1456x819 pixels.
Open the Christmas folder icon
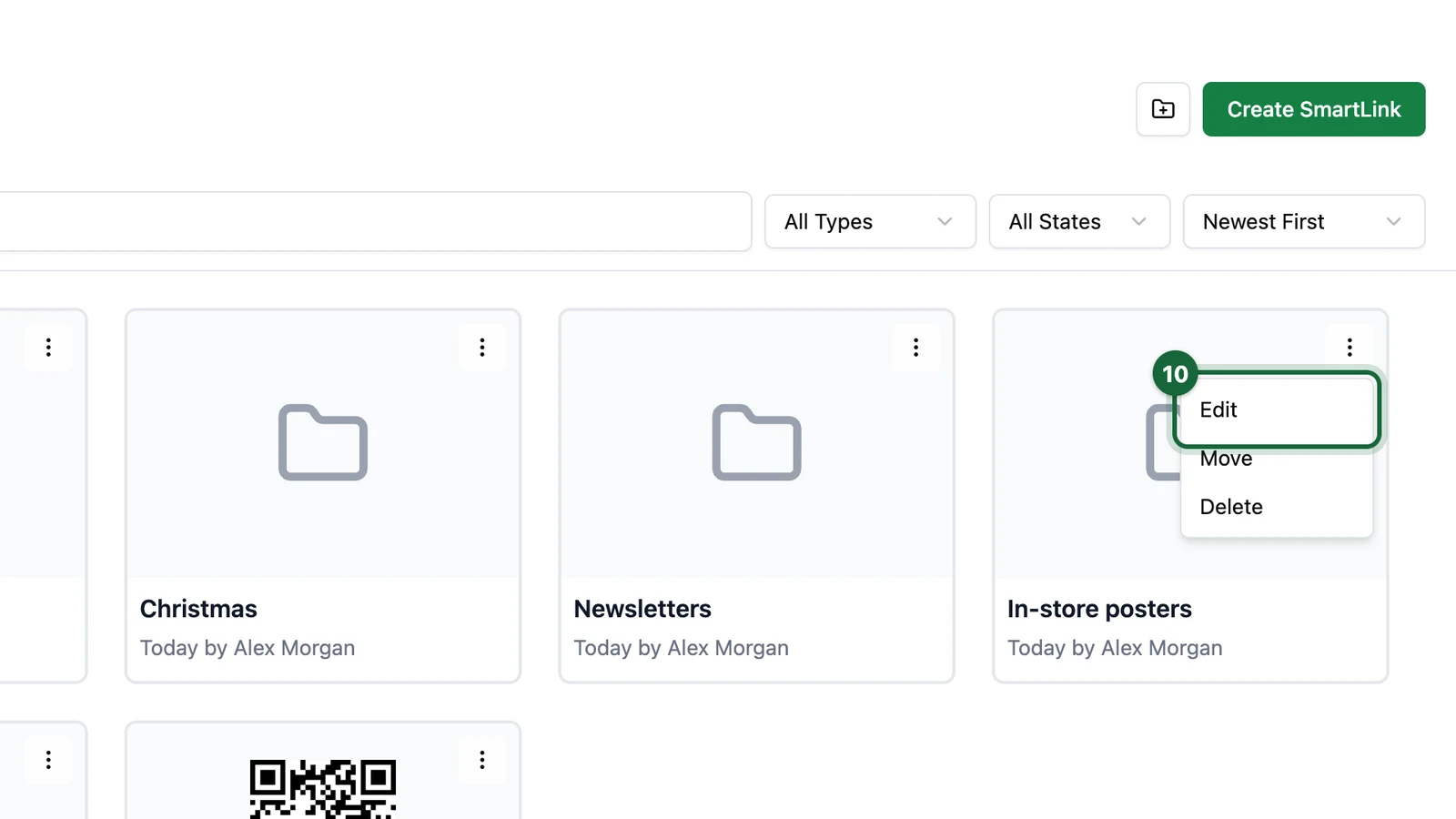point(323,442)
